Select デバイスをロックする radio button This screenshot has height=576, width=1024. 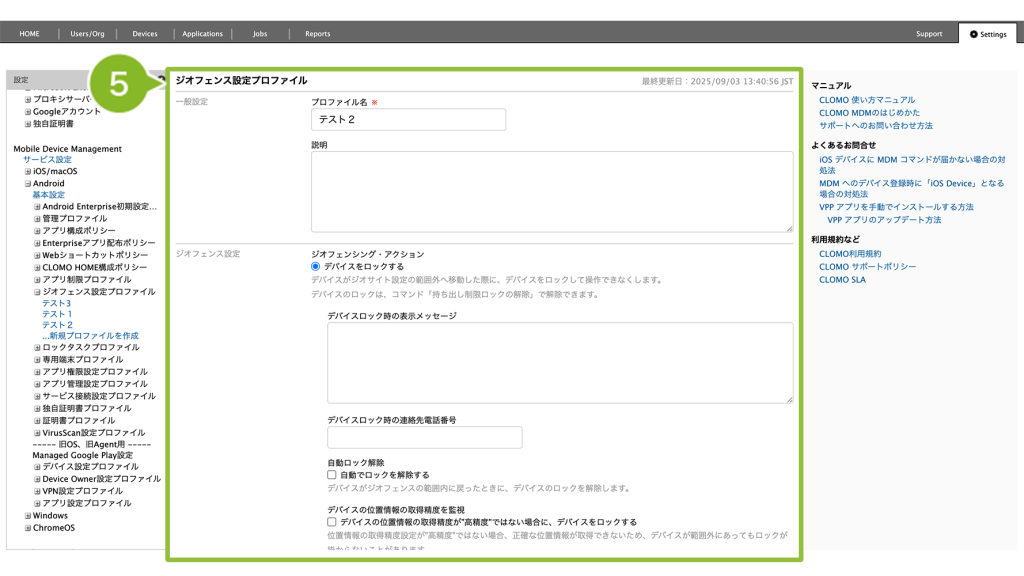click(x=316, y=267)
